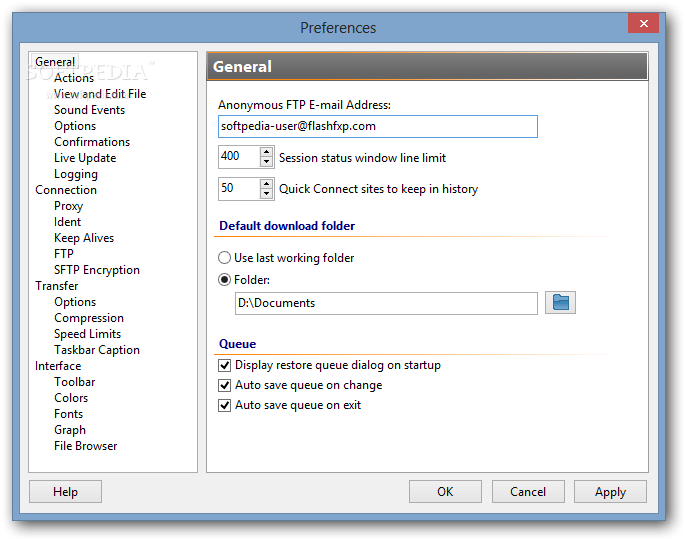The height and width of the screenshot is (541, 686).
Task: Open Ident settings
Action: (x=67, y=222)
